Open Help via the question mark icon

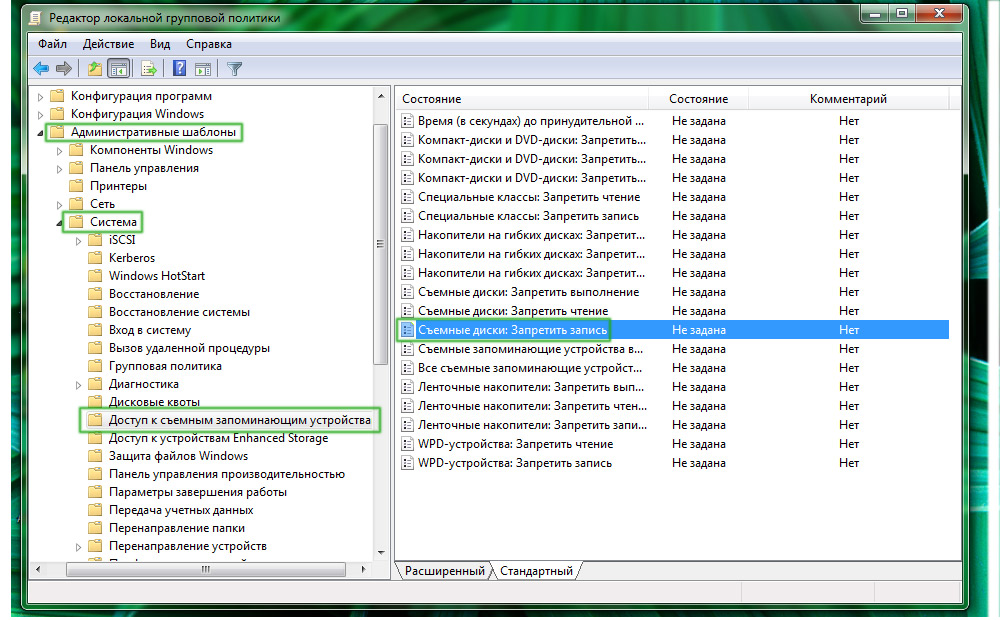point(179,69)
